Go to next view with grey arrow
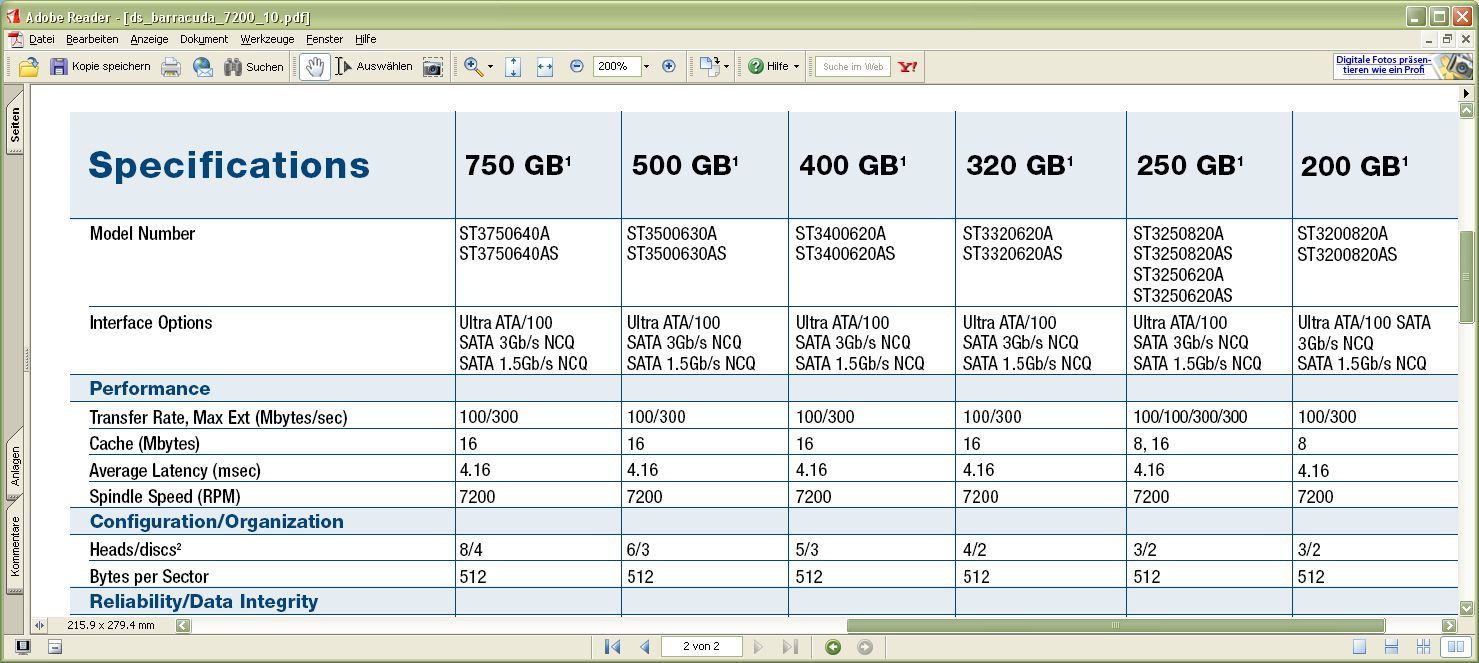1479x663 pixels. [865, 647]
